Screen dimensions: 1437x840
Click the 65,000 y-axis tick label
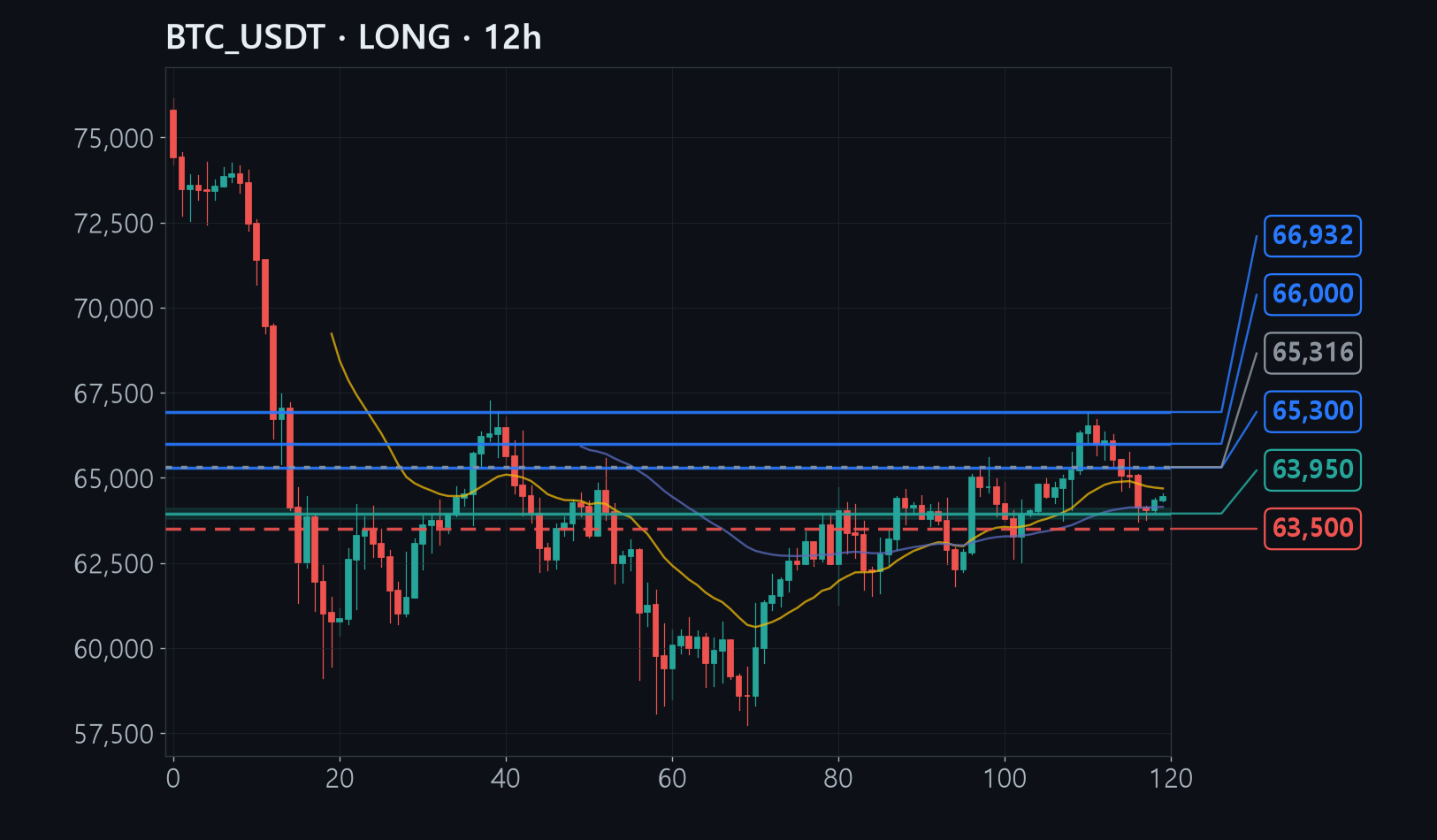click(x=114, y=478)
